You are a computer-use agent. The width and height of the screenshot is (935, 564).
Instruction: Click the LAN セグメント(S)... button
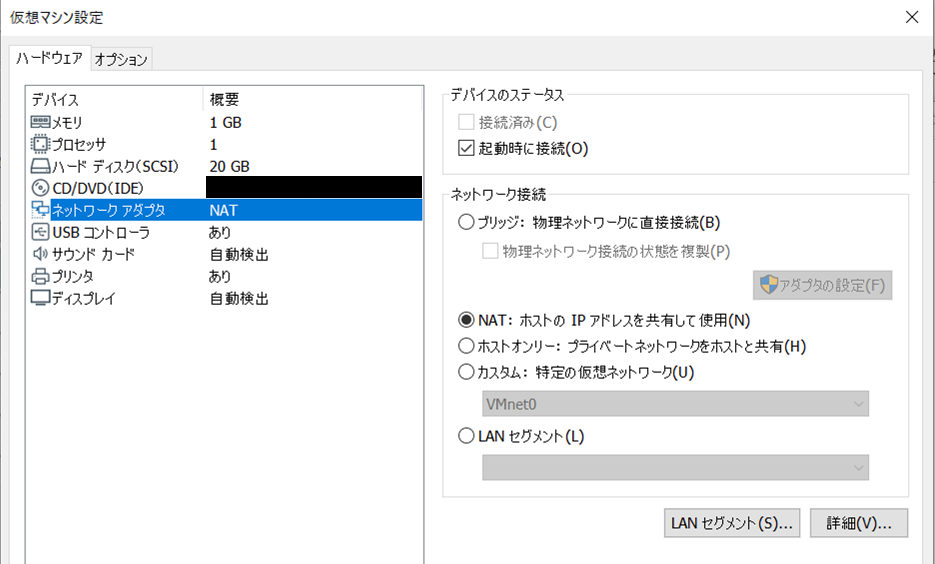click(732, 523)
